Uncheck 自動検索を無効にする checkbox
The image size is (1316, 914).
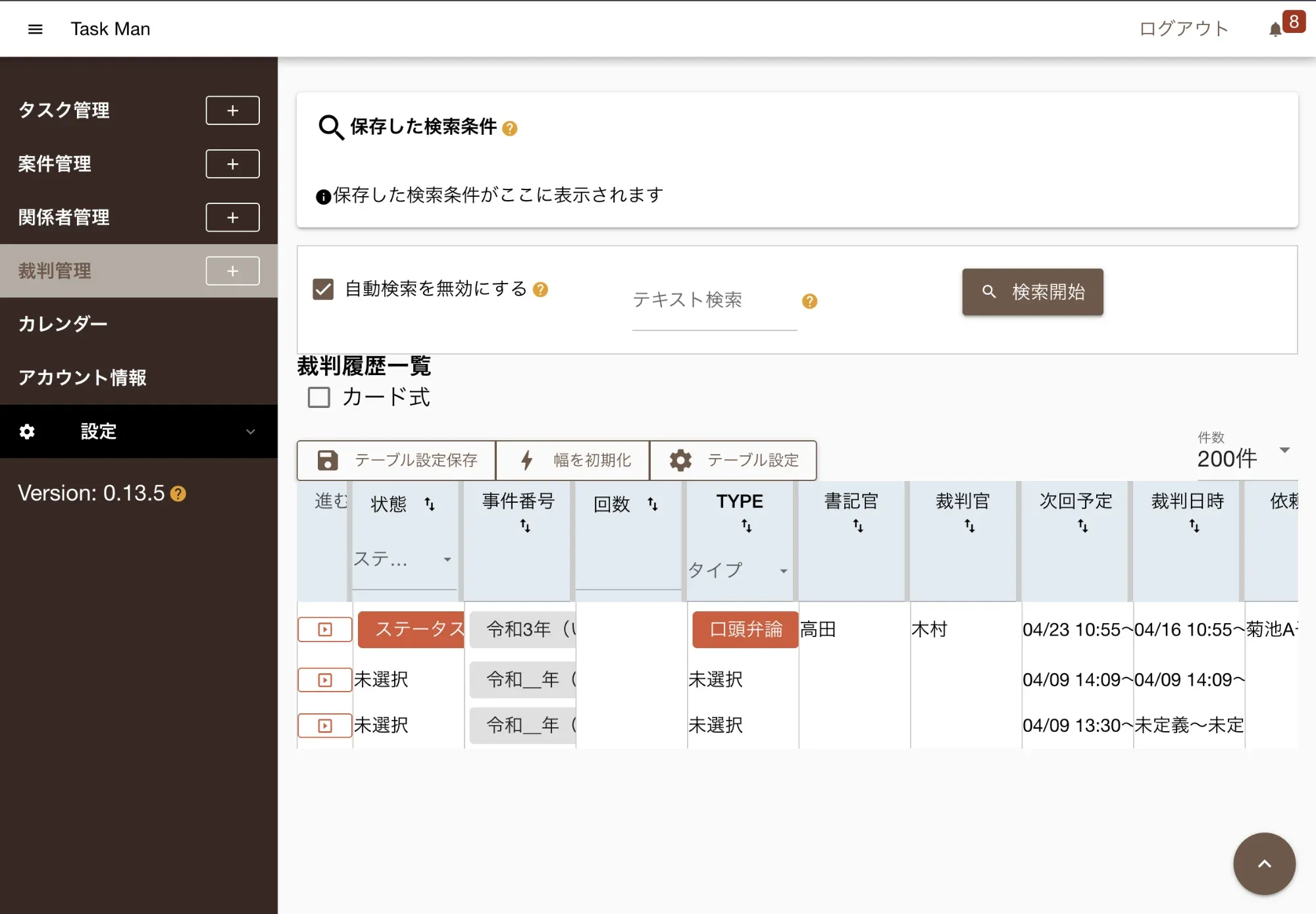pyautogui.click(x=323, y=289)
